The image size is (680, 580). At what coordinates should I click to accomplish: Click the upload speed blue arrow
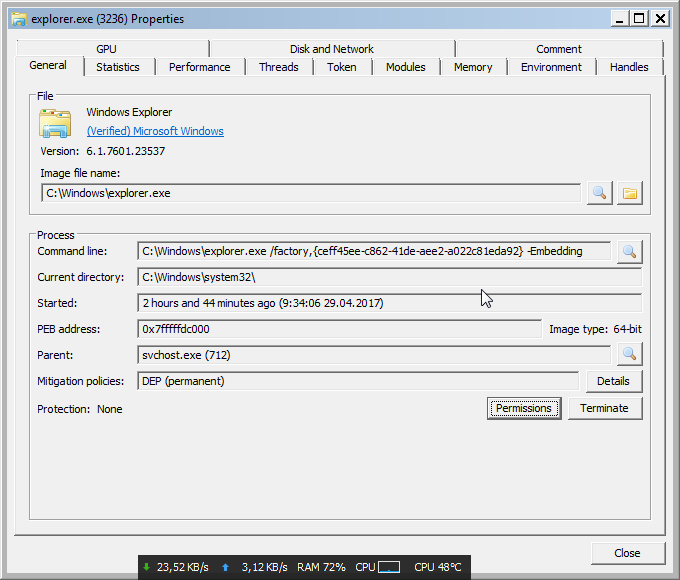pos(225,567)
